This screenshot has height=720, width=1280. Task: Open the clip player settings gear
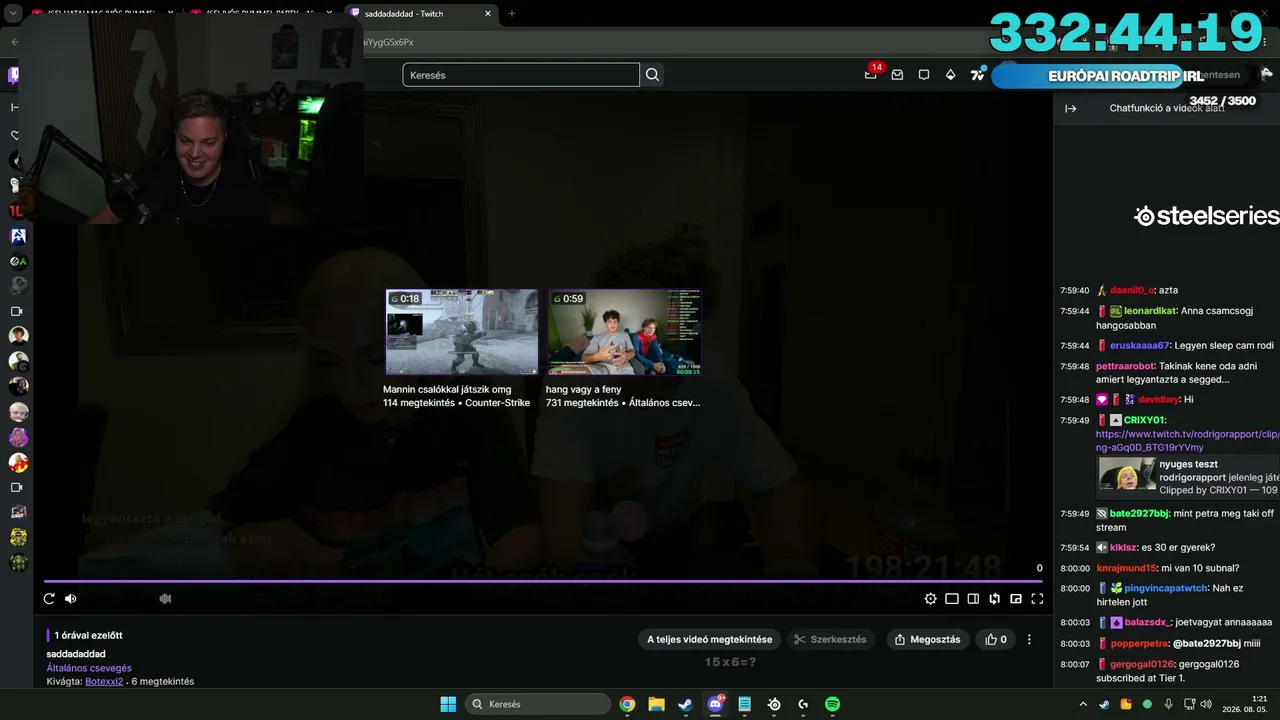click(930, 599)
